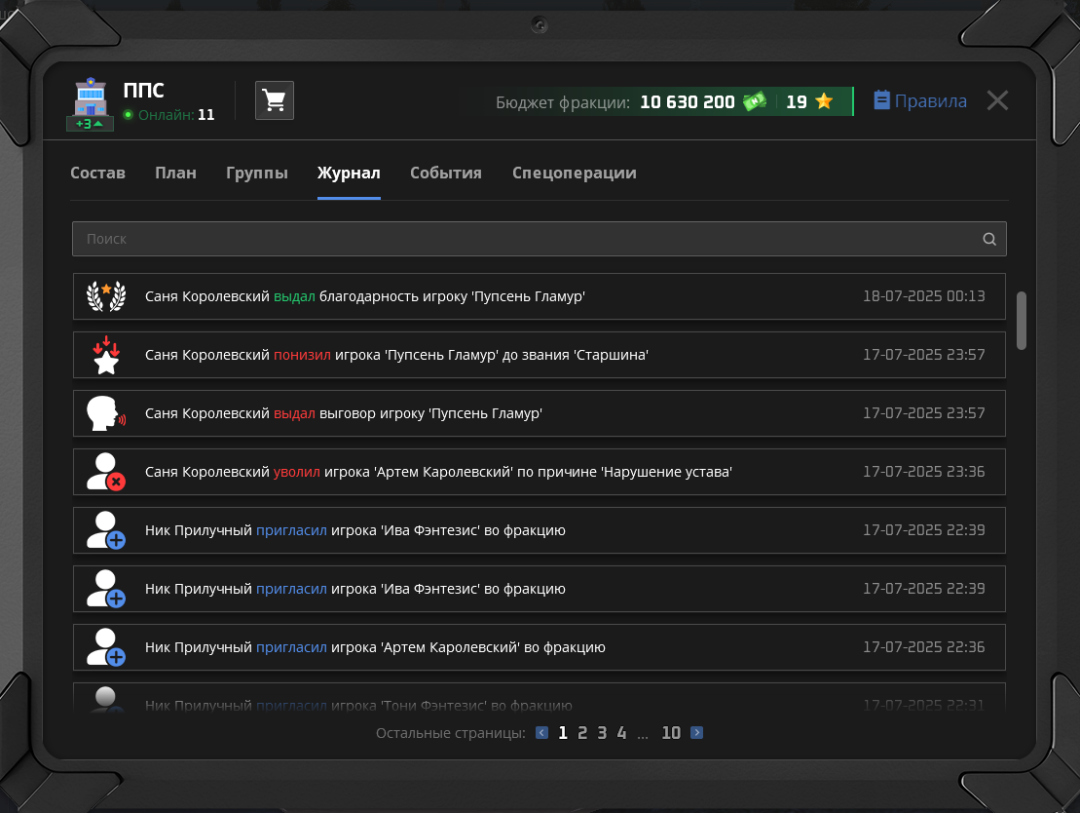Go to previous journal page arrow
Viewport: 1080px width, 813px height.
(x=542, y=732)
